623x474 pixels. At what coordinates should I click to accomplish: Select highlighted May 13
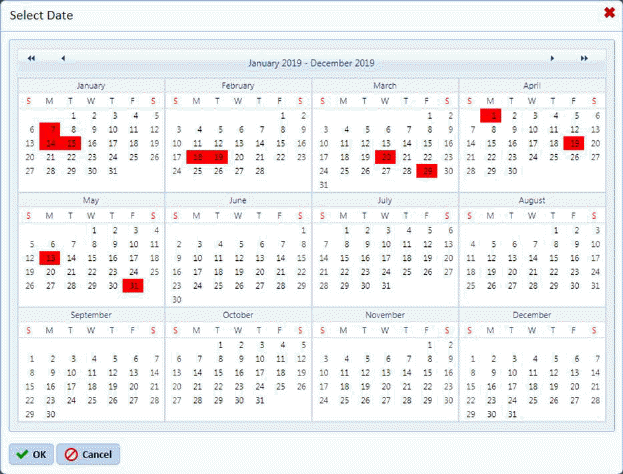(49, 258)
